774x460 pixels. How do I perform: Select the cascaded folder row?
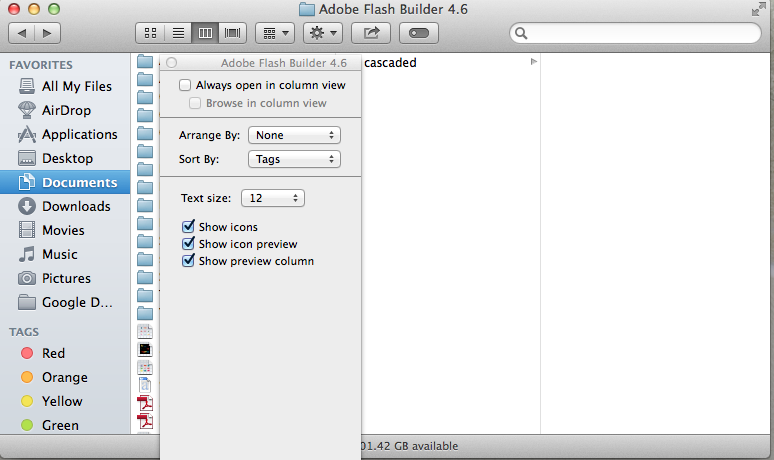[451, 63]
